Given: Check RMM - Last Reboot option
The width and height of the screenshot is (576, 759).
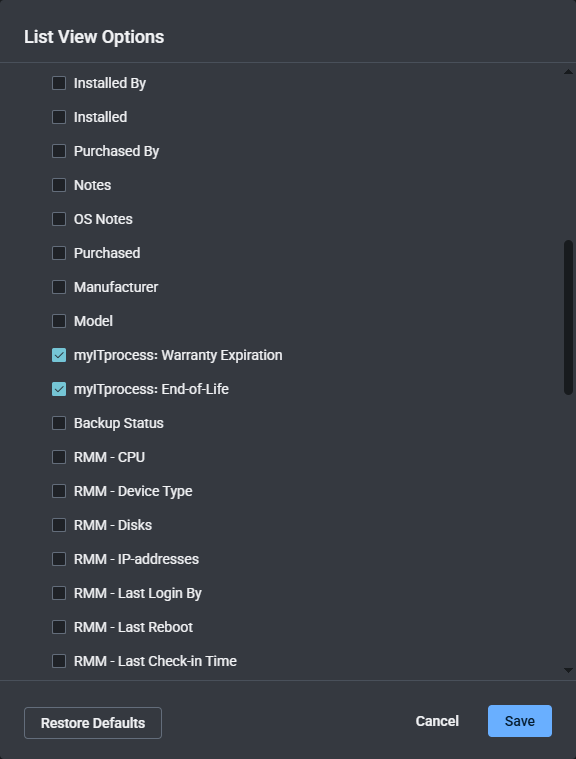Looking at the screenshot, I should point(59,627).
